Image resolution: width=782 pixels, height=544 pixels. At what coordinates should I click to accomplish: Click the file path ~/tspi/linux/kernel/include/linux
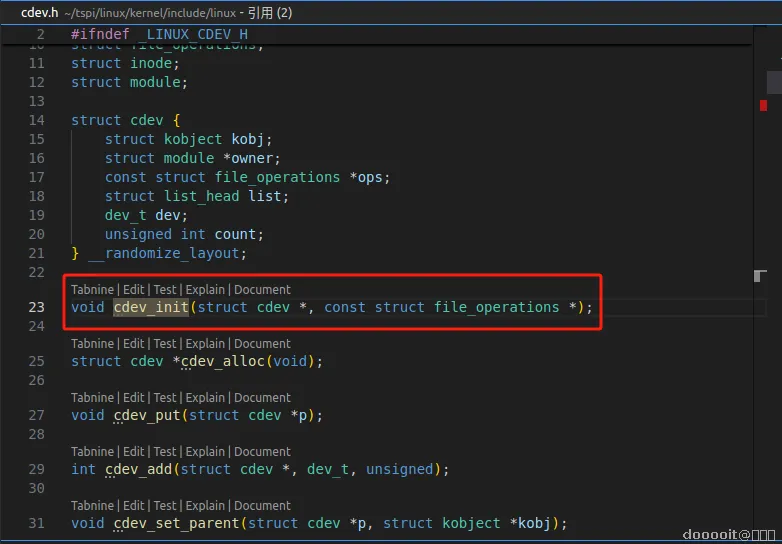click(150, 13)
